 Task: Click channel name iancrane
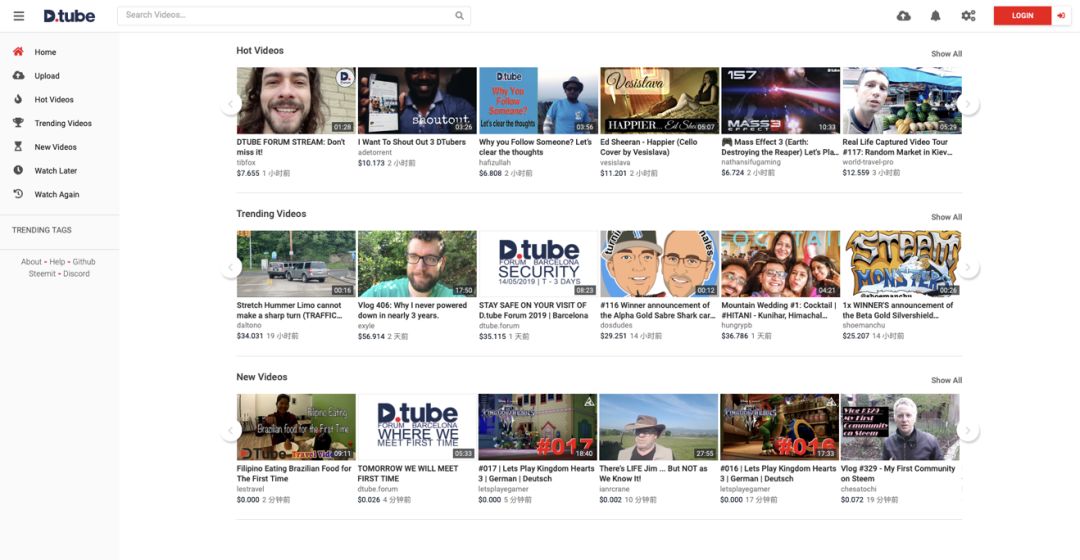(x=614, y=489)
